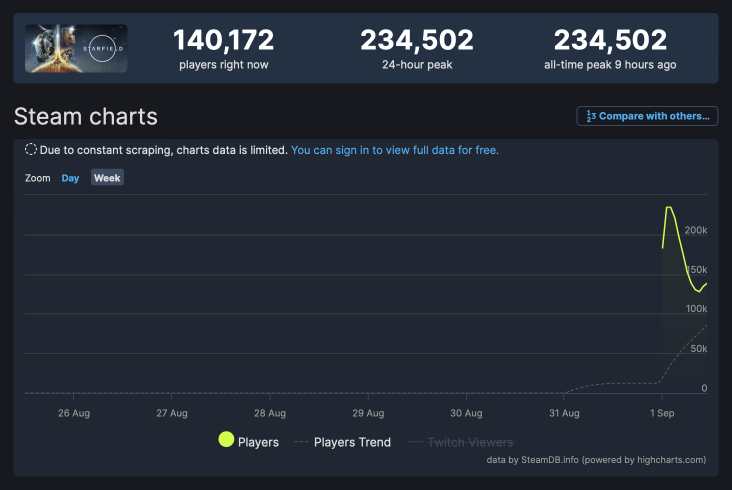Image resolution: width=732 pixels, height=490 pixels.
Task: Click the '24-hour peak' caption
Action: [417, 65]
